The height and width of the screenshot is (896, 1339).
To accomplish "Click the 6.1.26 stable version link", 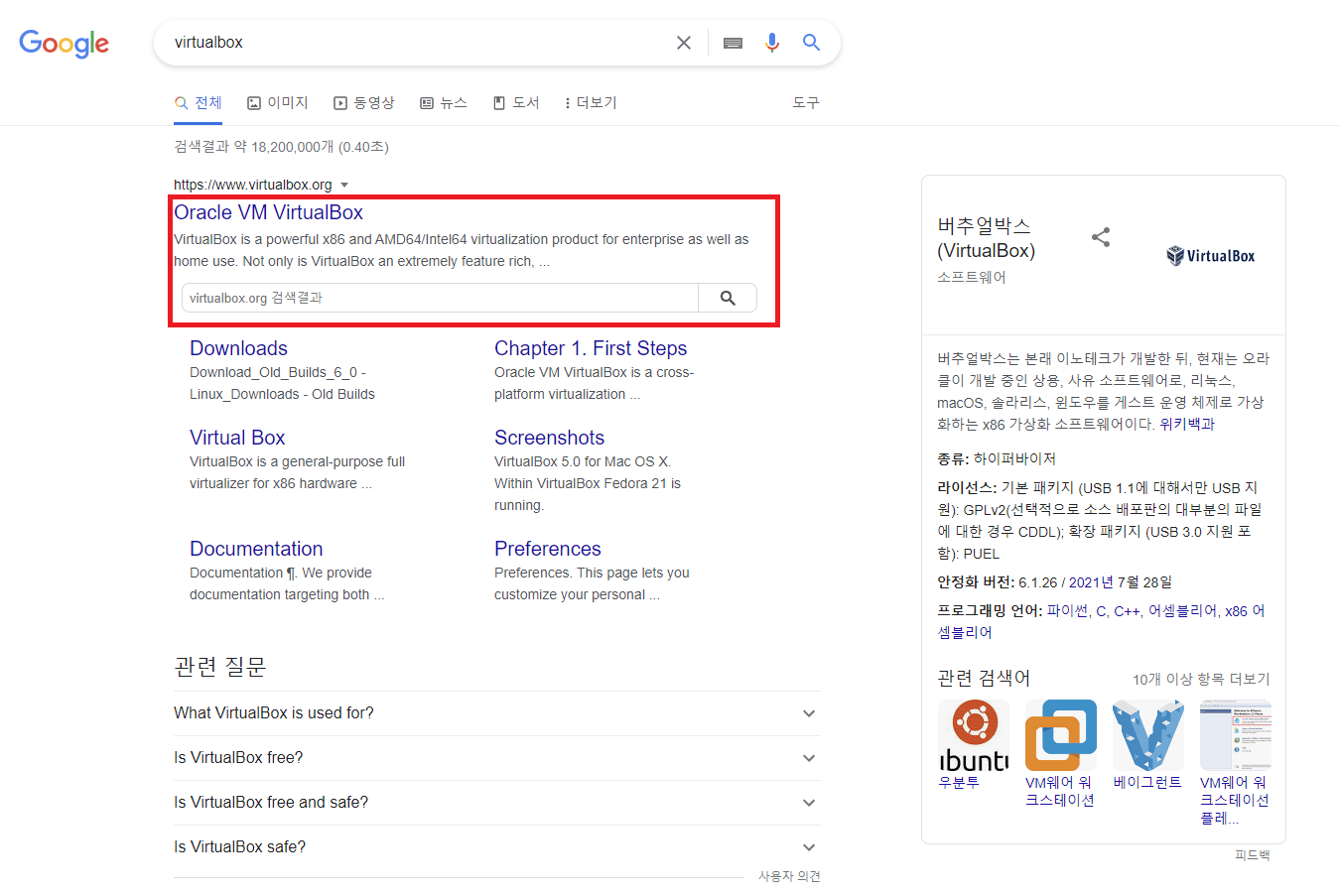I will 1037,582.
